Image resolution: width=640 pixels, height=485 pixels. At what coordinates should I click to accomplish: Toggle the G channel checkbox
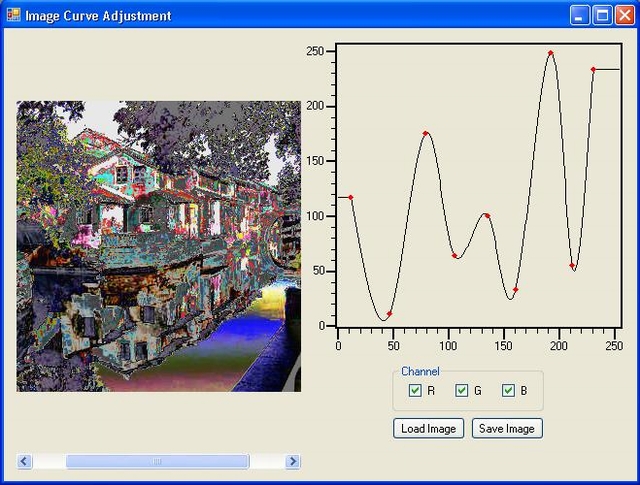coord(462,390)
